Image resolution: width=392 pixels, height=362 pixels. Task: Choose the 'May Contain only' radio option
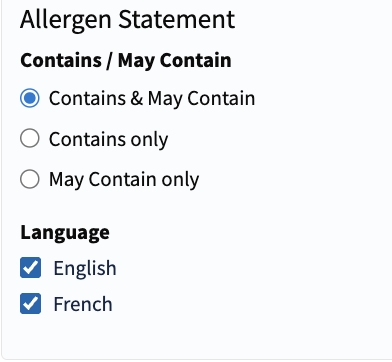point(30,179)
